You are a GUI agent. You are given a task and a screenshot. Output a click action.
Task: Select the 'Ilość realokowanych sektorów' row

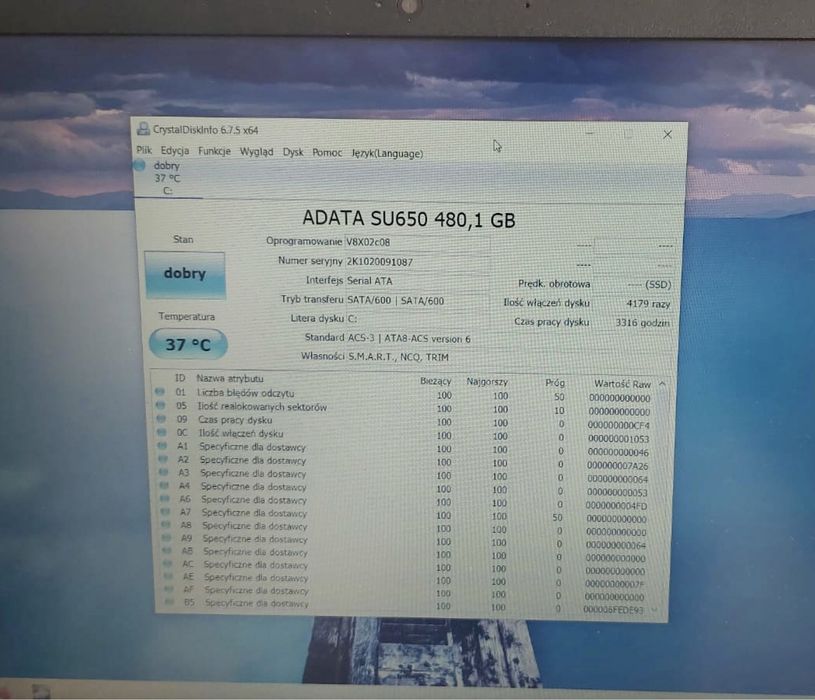pos(403,408)
